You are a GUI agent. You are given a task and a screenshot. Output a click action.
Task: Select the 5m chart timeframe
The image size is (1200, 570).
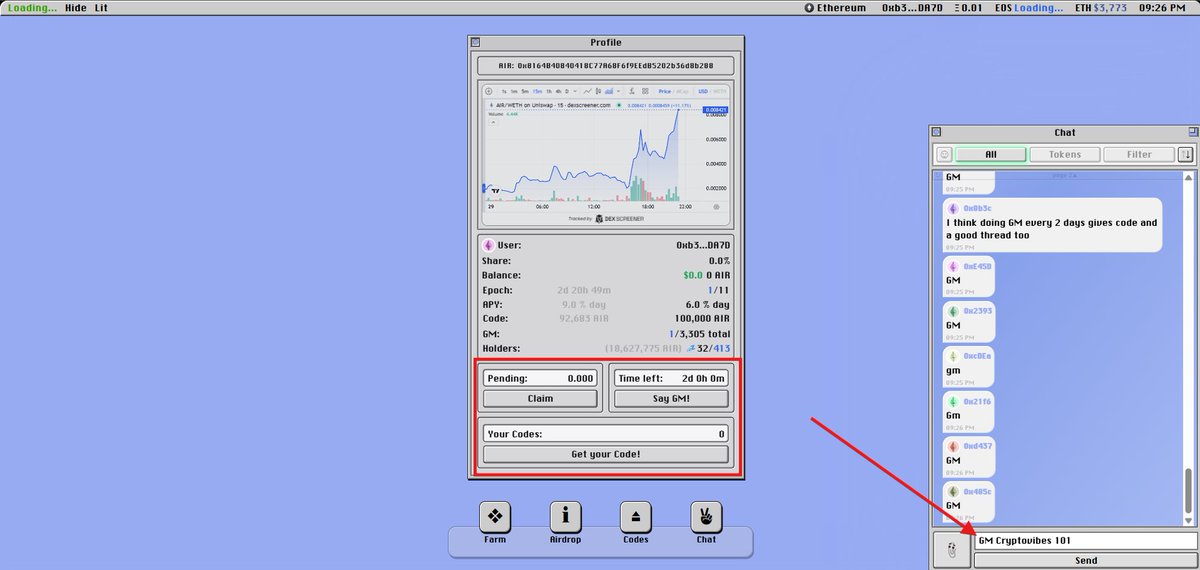[525, 91]
